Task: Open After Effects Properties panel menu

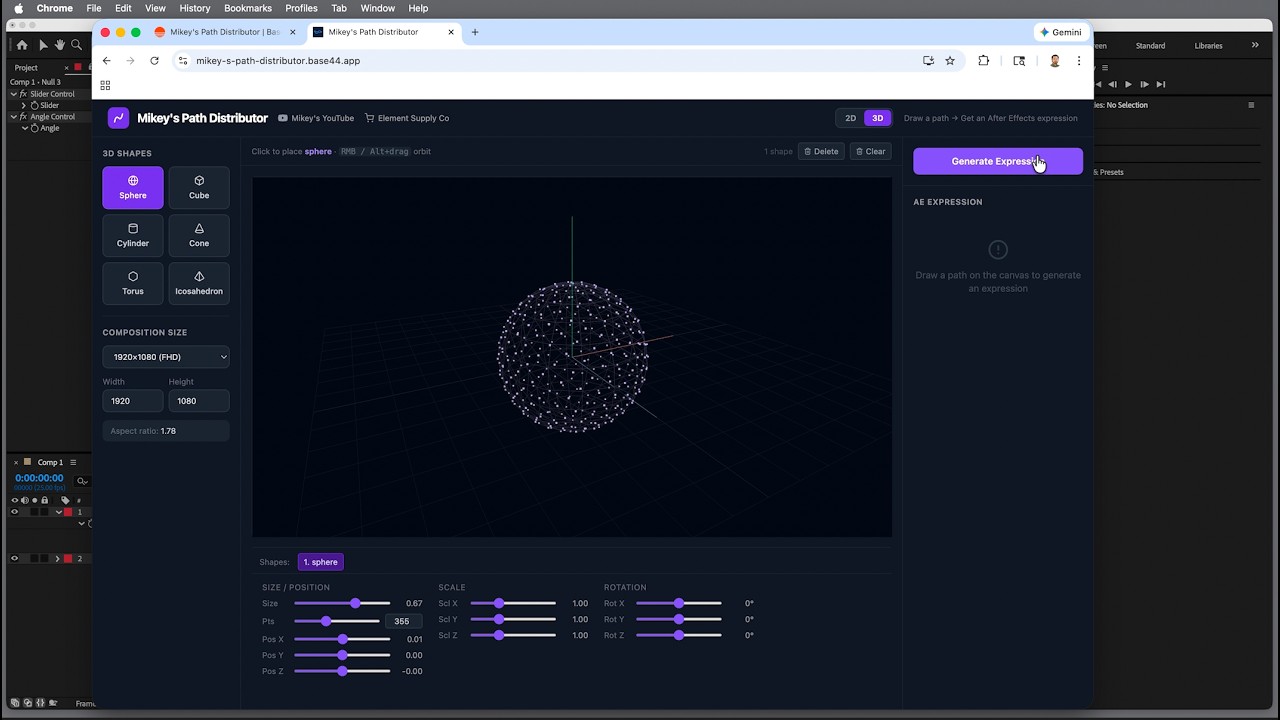Action: coord(1250,105)
